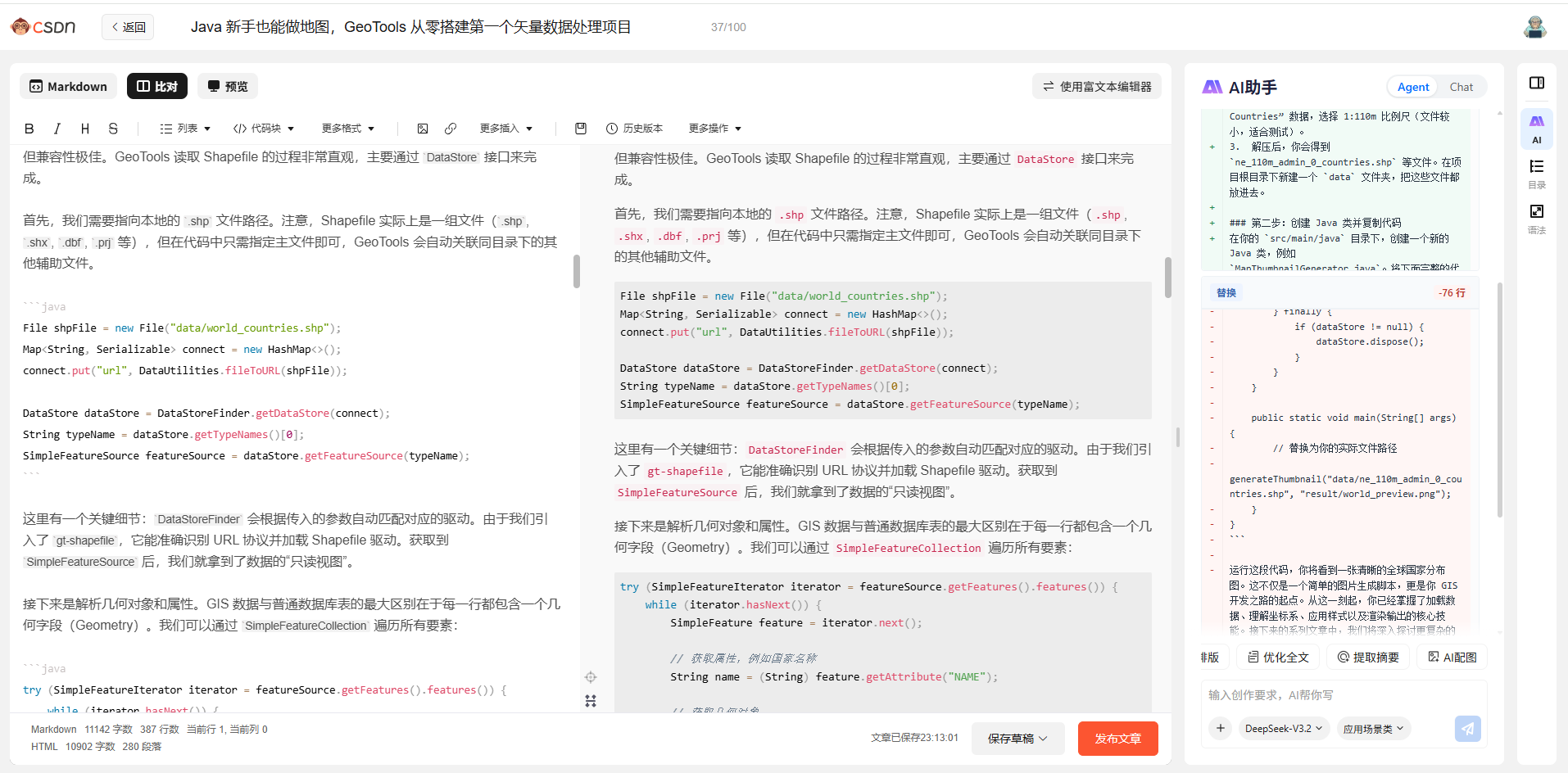Image resolution: width=1568 pixels, height=773 pixels.
Task: Click the preview pane scrollbar
Action: 1167,278
